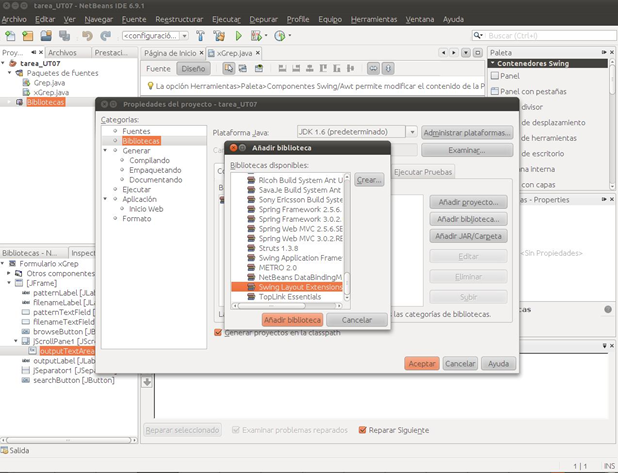Click the library list vertical scrollbar
The width and height of the screenshot is (618, 473).
coord(347,281)
